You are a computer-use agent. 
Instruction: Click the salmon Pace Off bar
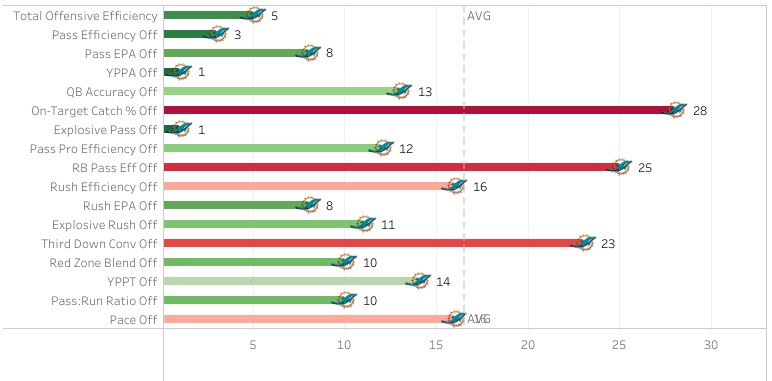[309, 319]
